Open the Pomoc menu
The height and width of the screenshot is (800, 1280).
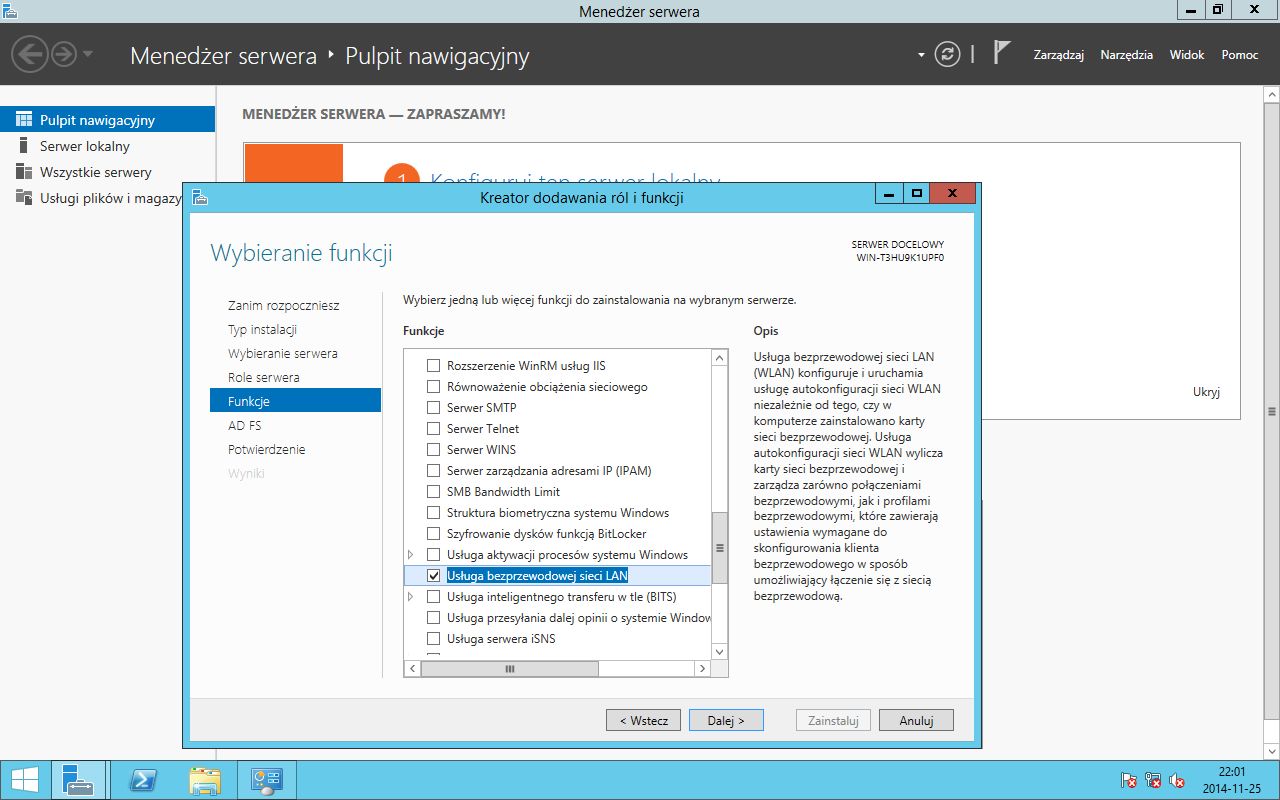[x=1240, y=55]
